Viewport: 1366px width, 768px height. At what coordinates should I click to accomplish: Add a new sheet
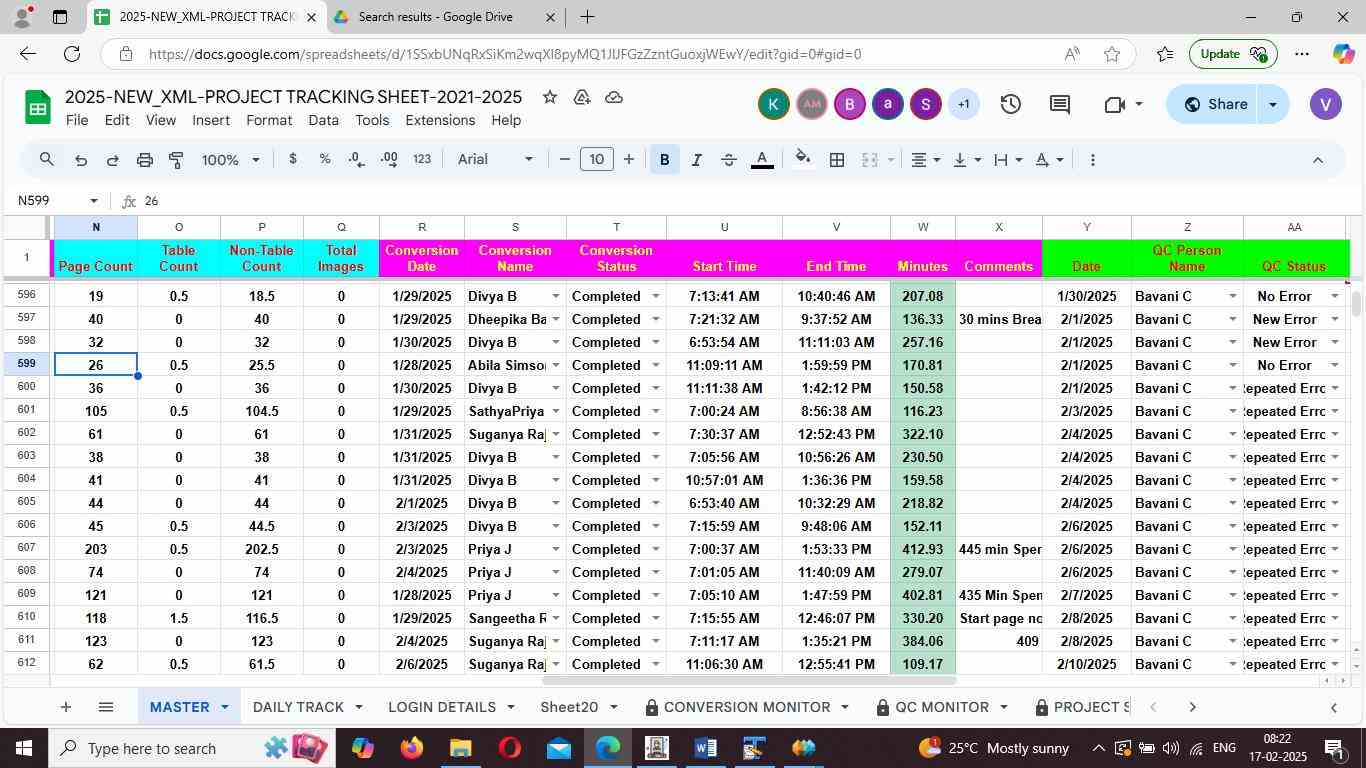coord(65,707)
